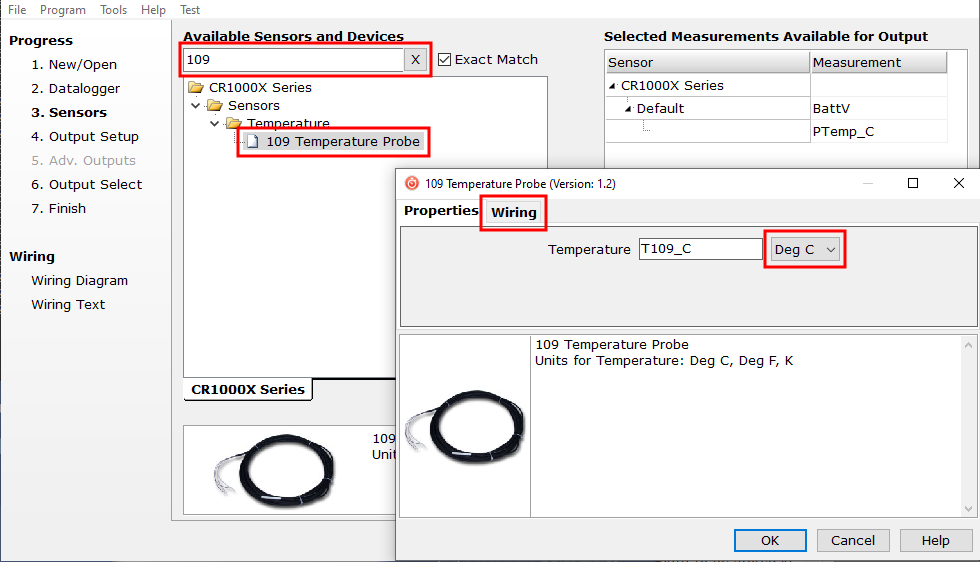This screenshot has width=980, height=562.
Task: Collapse the Default row in measurements table
Action: pos(628,109)
